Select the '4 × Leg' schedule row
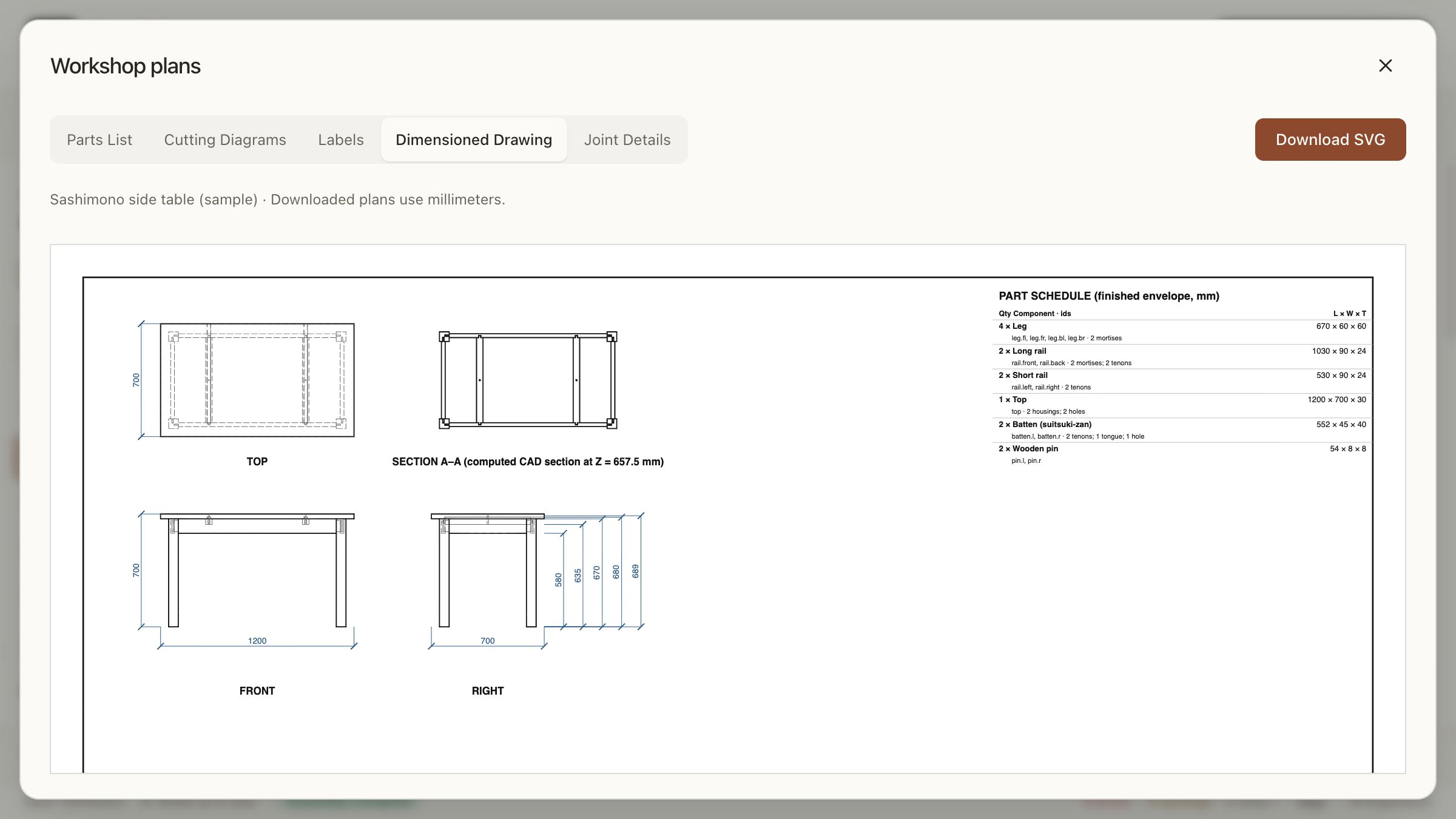Screen dimensions: 1456x819 click(1182, 332)
